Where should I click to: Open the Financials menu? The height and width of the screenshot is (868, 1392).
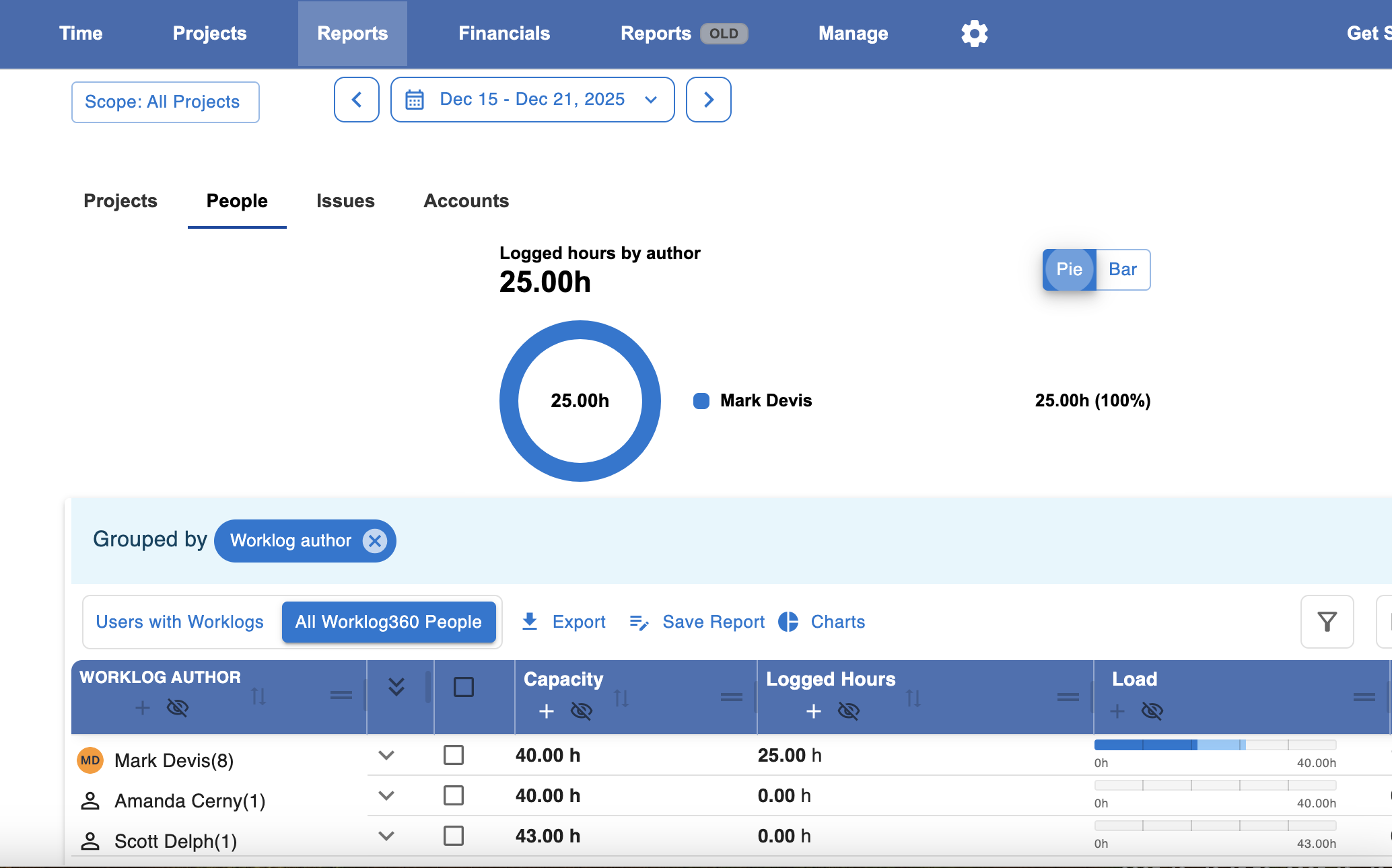pyautogui.click(x=504, y=33)
